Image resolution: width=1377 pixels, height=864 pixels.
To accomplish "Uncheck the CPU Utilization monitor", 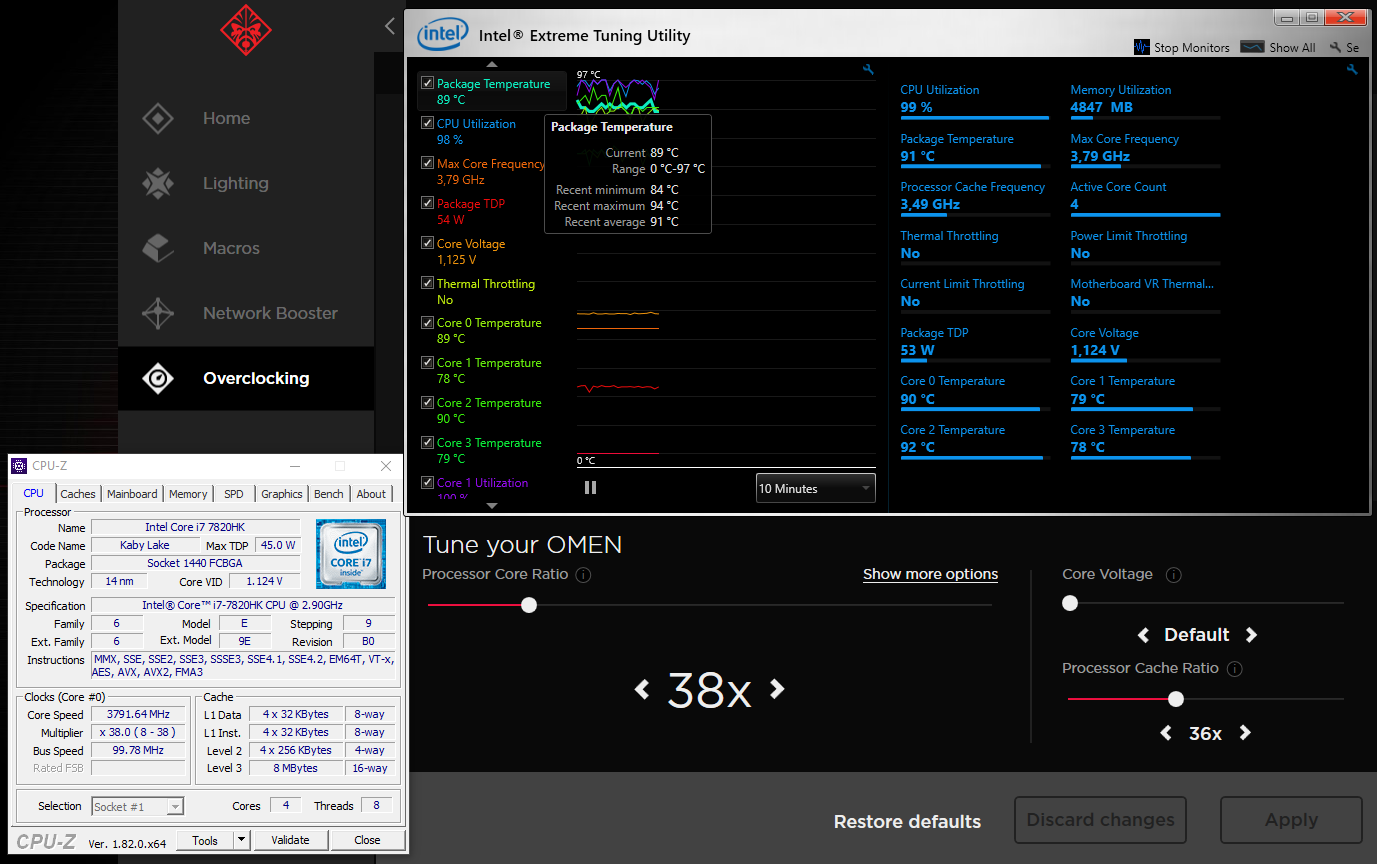I will [x=428, y=124].
